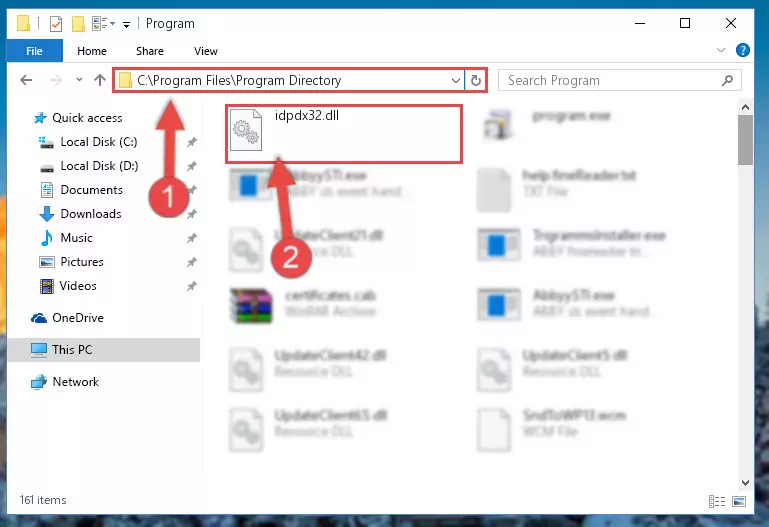
Task: Click the pin icon beside Downloads
Action: (192, 214)
